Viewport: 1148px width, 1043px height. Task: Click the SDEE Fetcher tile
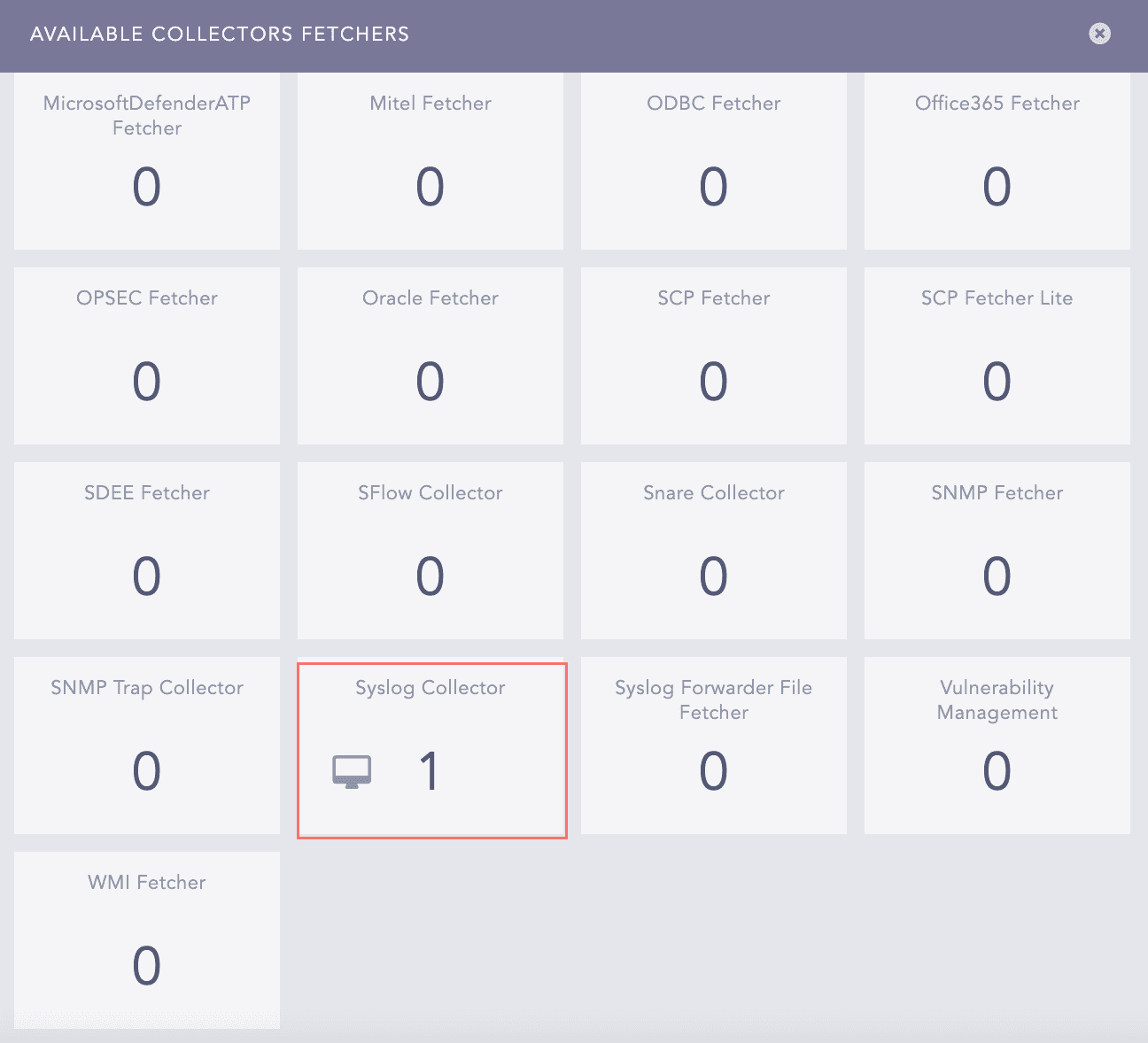pos(147,551)
